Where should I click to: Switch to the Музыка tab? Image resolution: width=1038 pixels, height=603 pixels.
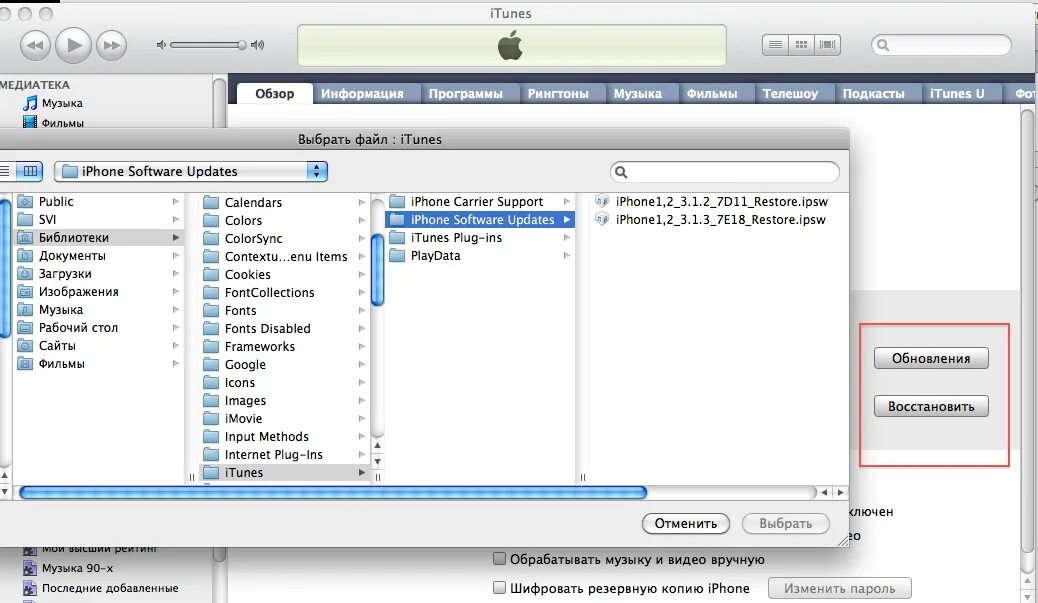click(x=641, y=93)
